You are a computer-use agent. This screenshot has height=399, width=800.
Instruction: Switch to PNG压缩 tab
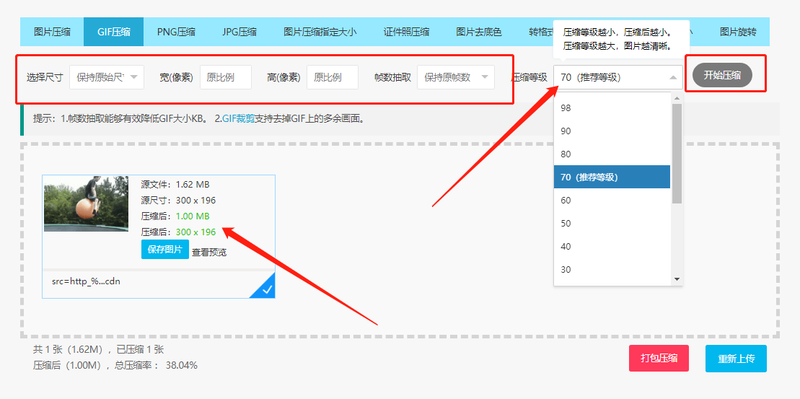(x=176, y=32)
